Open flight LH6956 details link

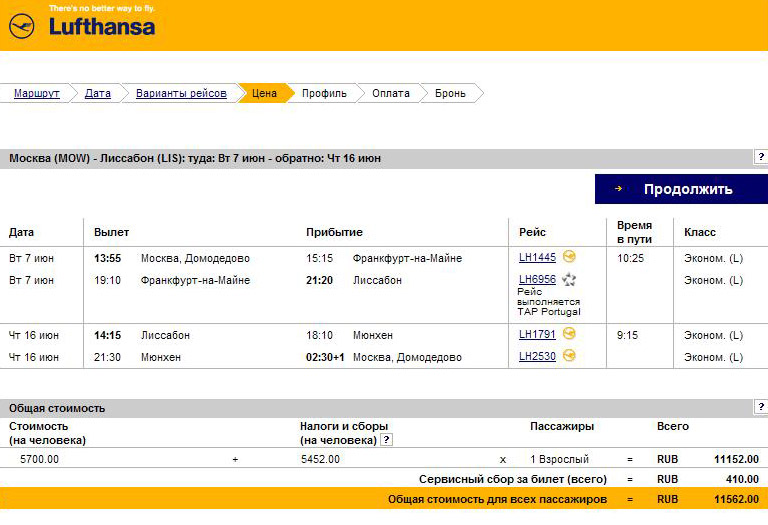[537, 279]
